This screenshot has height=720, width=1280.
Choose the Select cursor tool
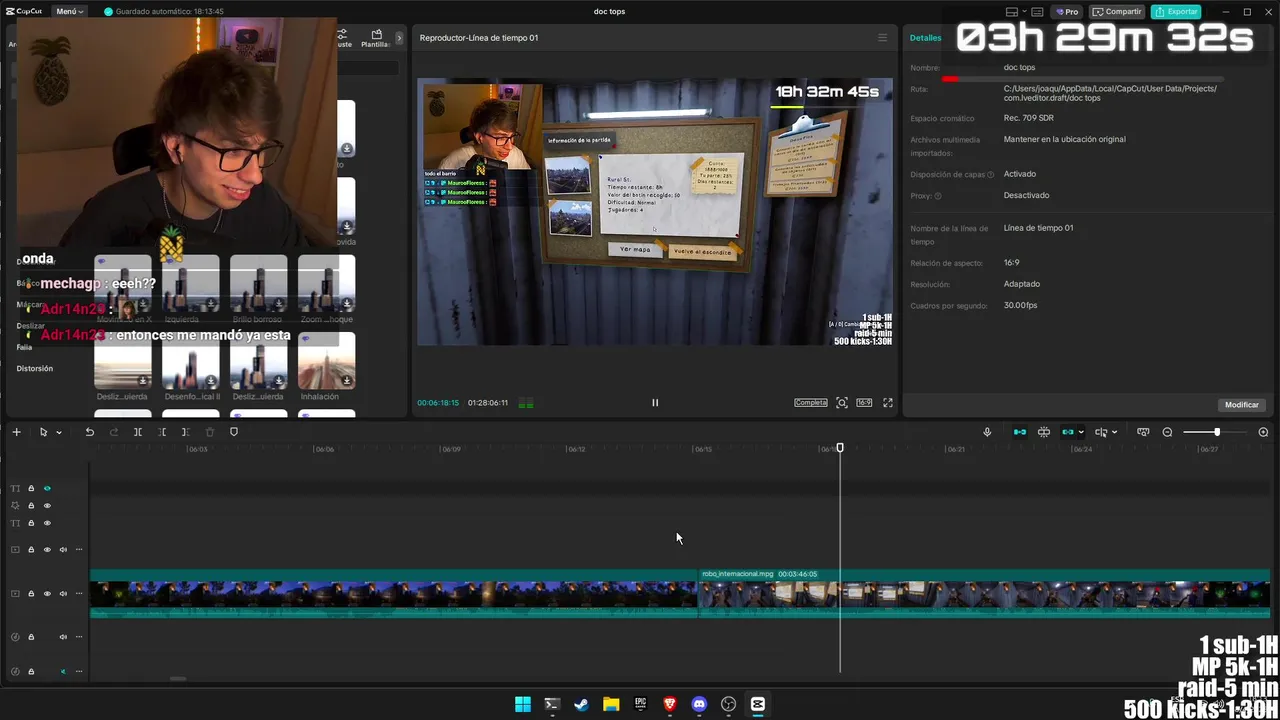(x=43, y=432)
